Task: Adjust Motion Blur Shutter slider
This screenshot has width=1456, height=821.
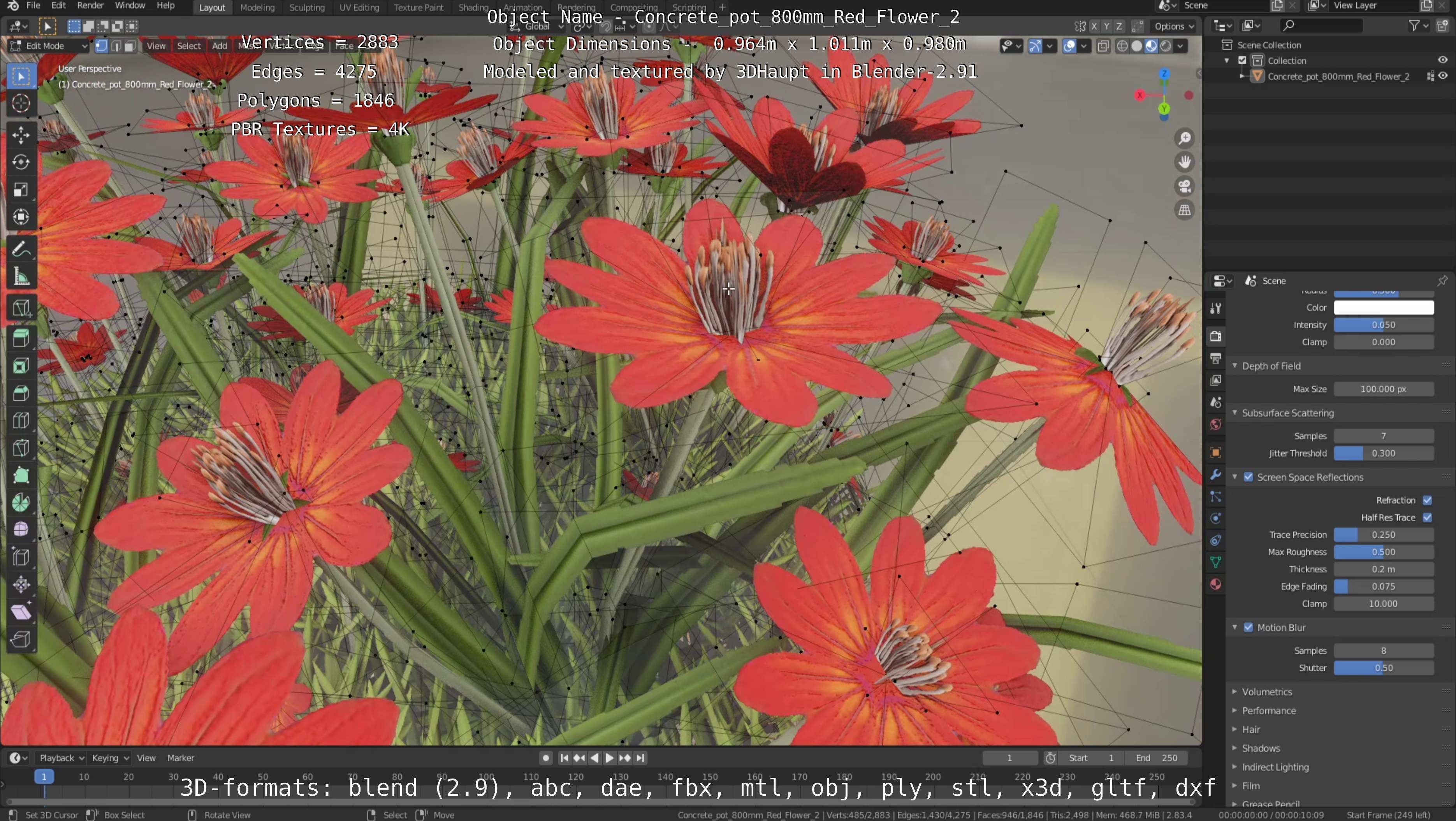Action: [1384, 668]
